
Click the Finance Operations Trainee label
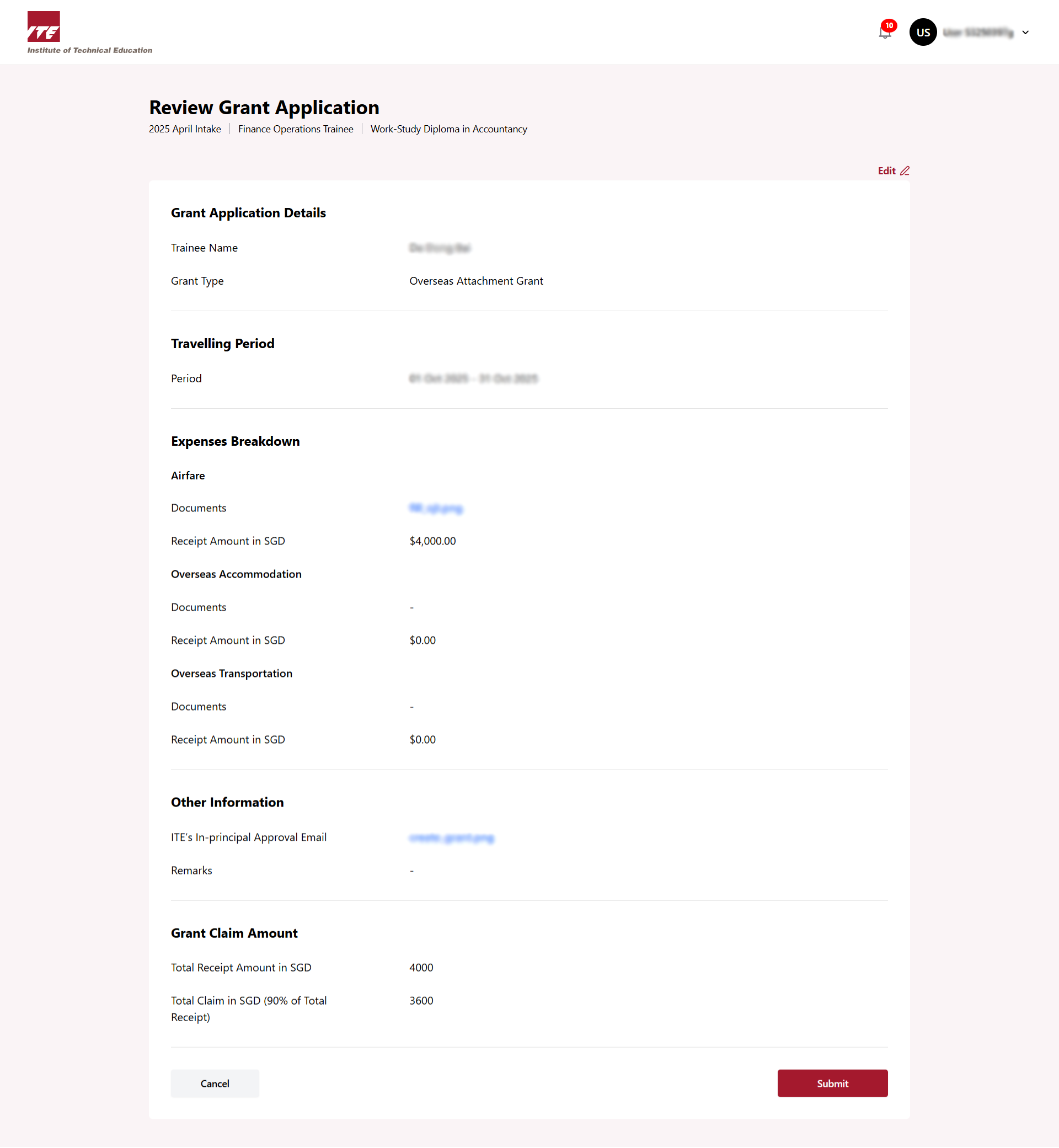tap(296, 129)
